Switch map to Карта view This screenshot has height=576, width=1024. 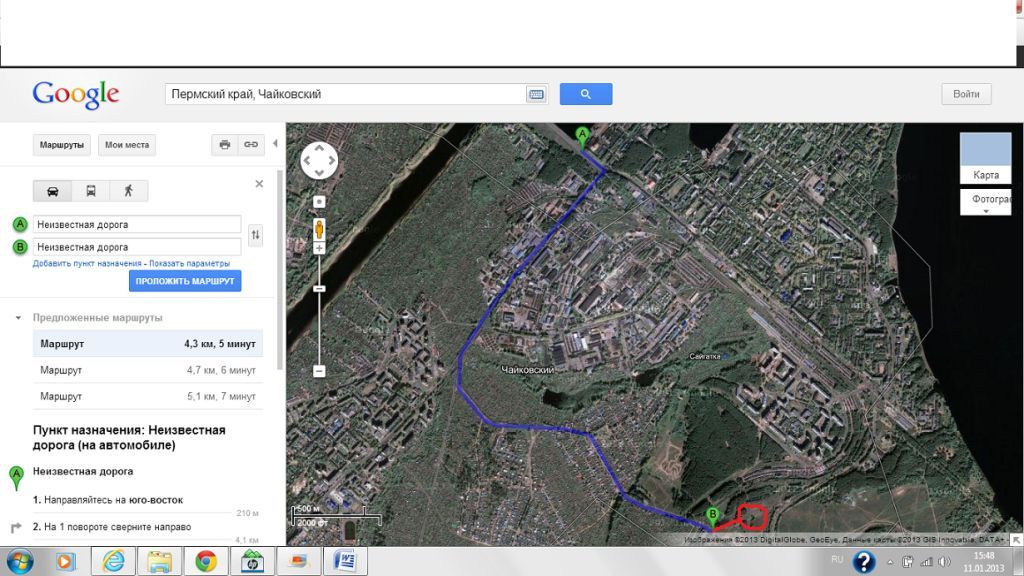[x=985, y=157]
